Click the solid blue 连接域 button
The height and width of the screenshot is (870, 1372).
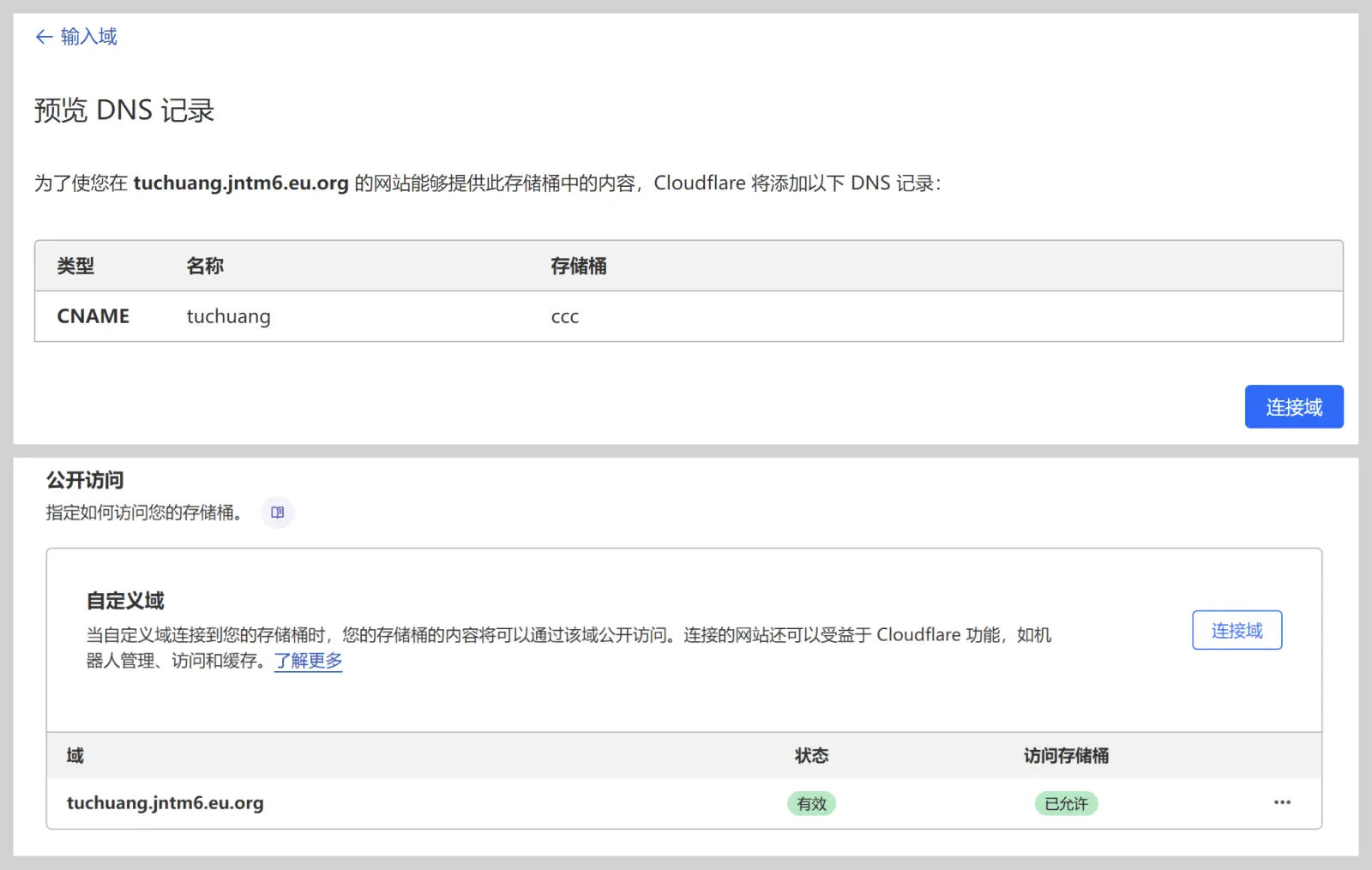1293,407
